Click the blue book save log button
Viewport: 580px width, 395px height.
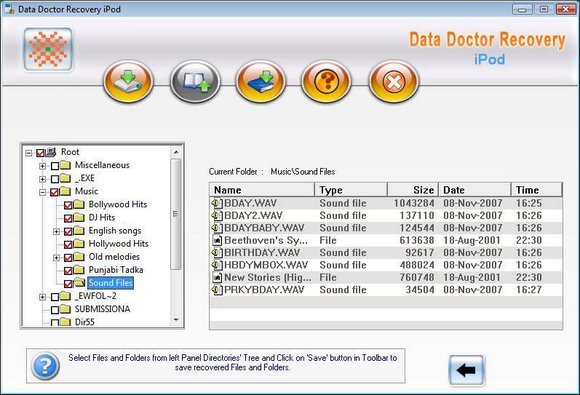[260, 82]
